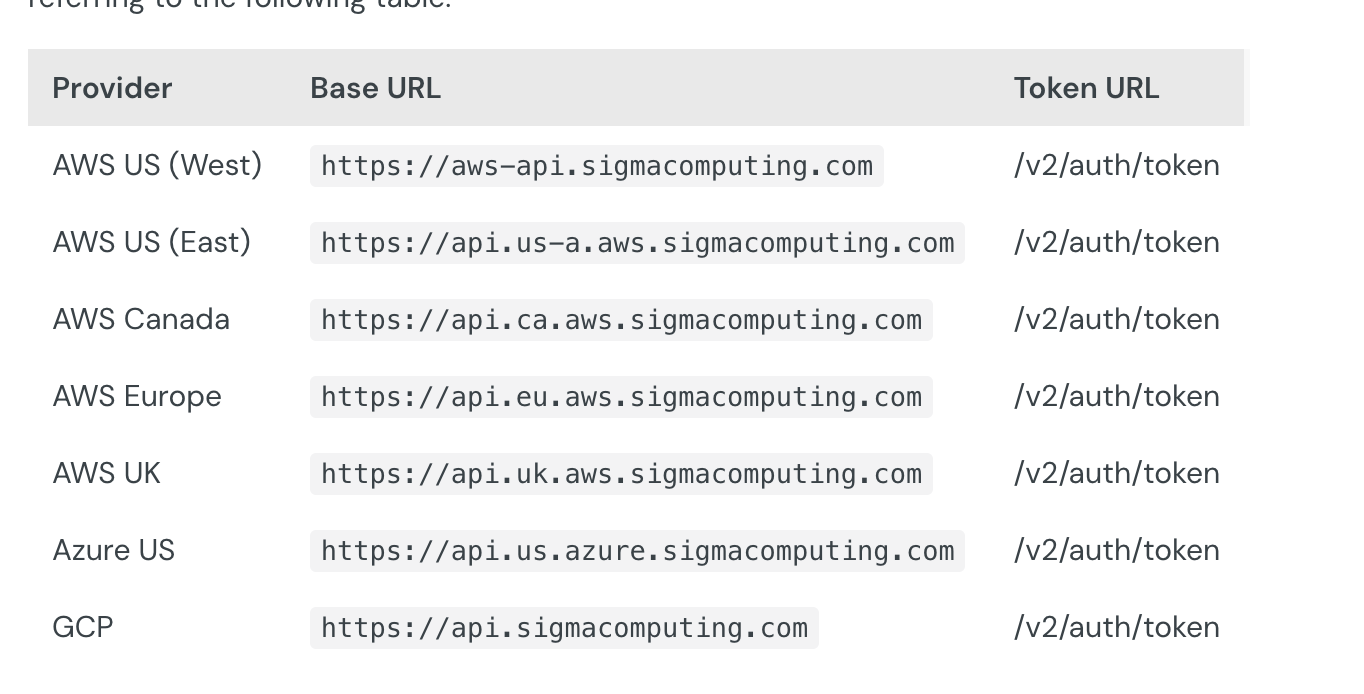Click the AWS Europe base URL code
The width and height of the screenshot is (1364, 694).
point(621,397)
